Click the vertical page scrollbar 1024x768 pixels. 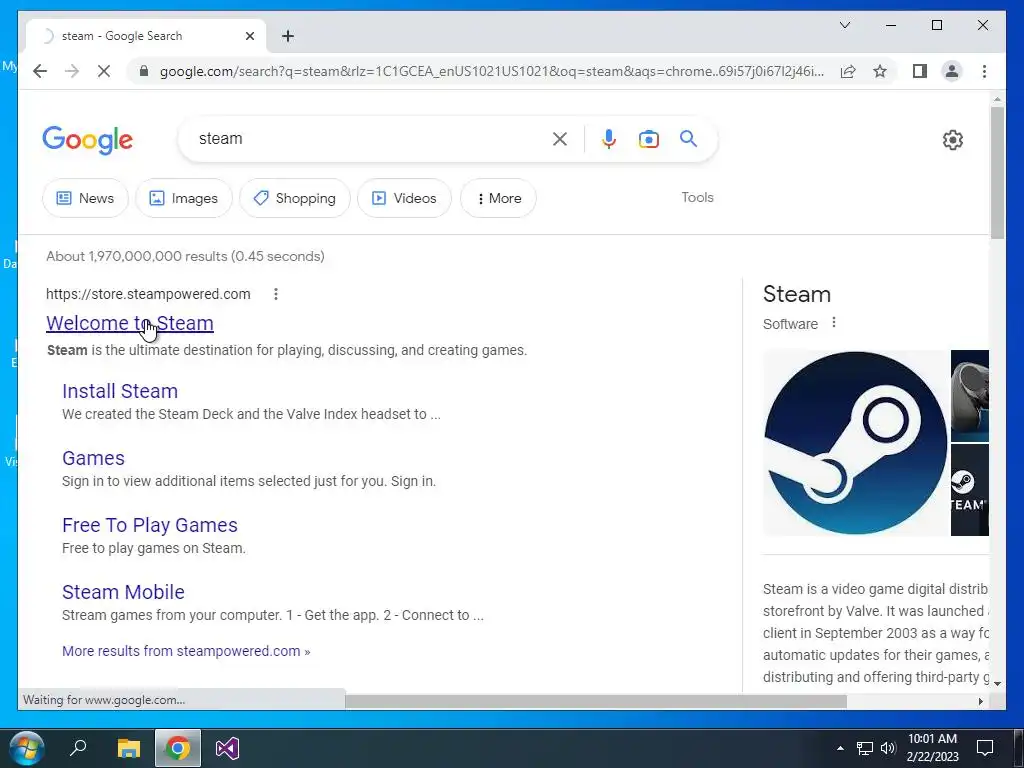(x=997, y=172)
